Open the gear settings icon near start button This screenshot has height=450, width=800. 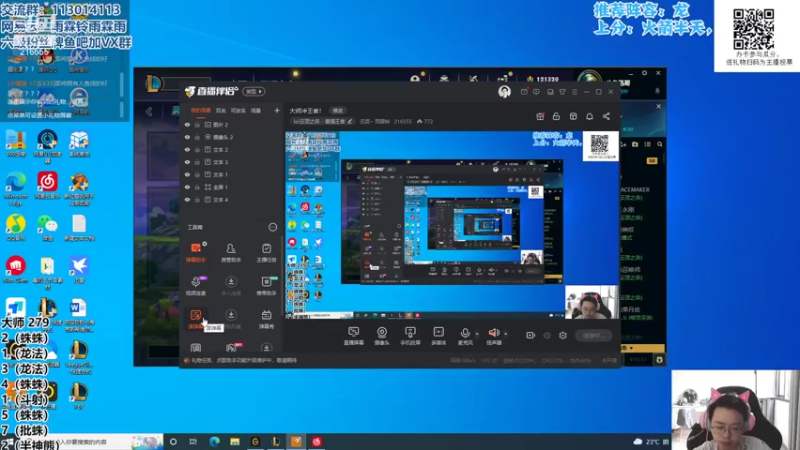click(x=563, y=335)
